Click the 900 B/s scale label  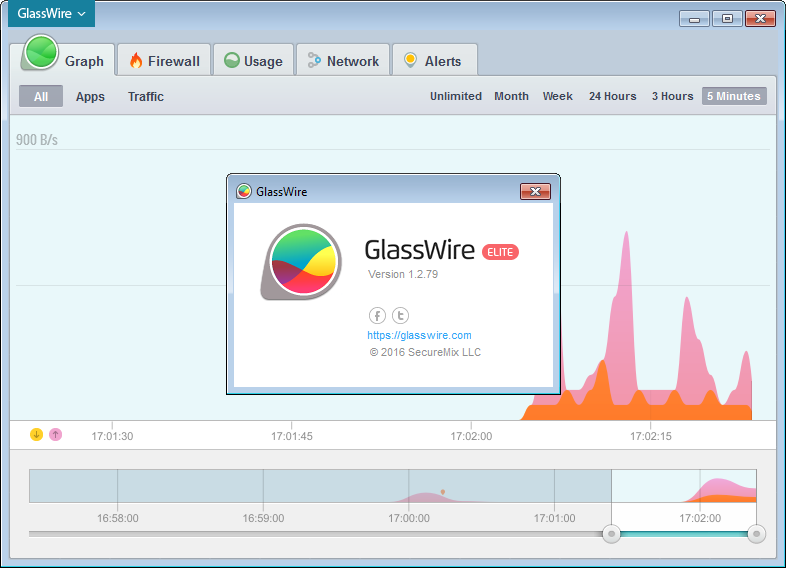(37, 139)
